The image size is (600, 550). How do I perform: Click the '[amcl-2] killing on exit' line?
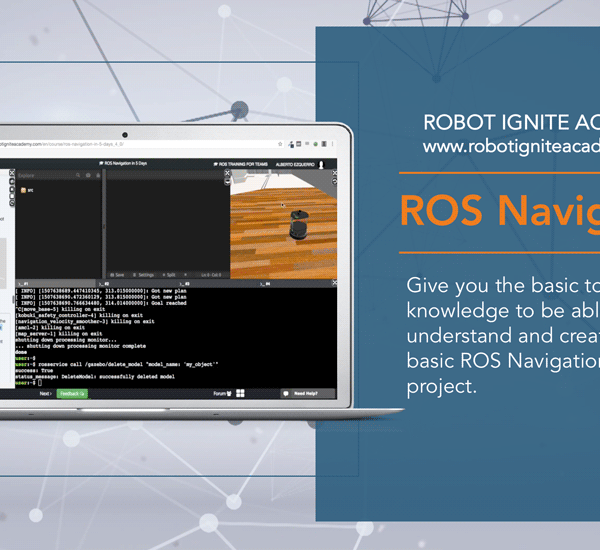click(50, 328)
